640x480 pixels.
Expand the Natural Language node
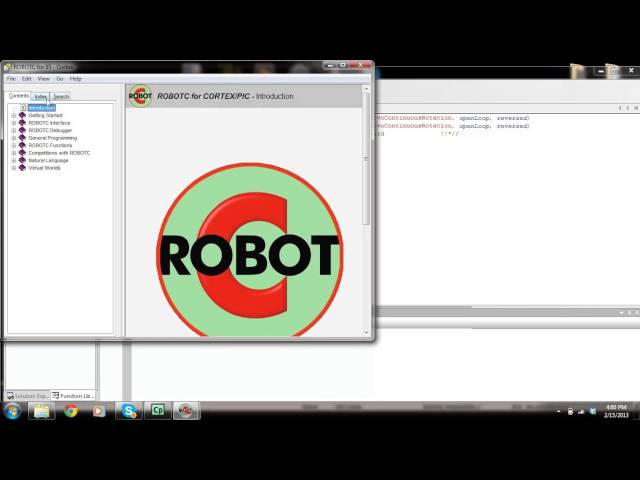tap(14, 160)
